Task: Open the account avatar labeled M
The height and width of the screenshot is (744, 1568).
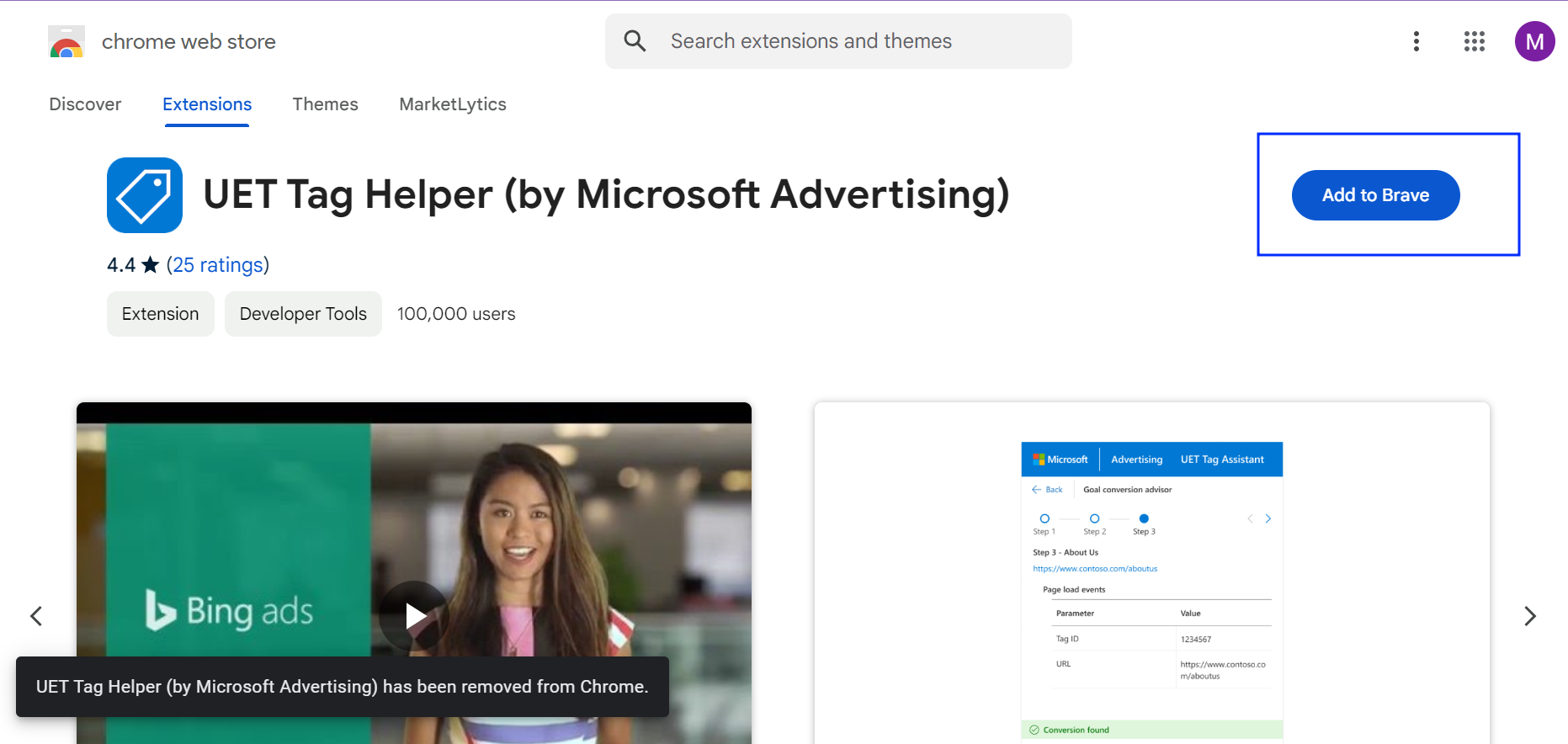Action: coord(1535,41)
